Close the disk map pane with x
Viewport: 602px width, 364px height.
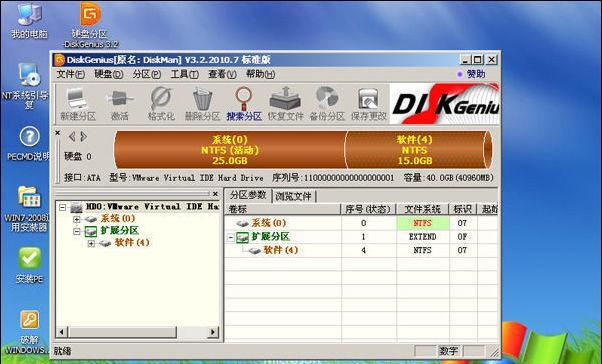coord(58,133)
